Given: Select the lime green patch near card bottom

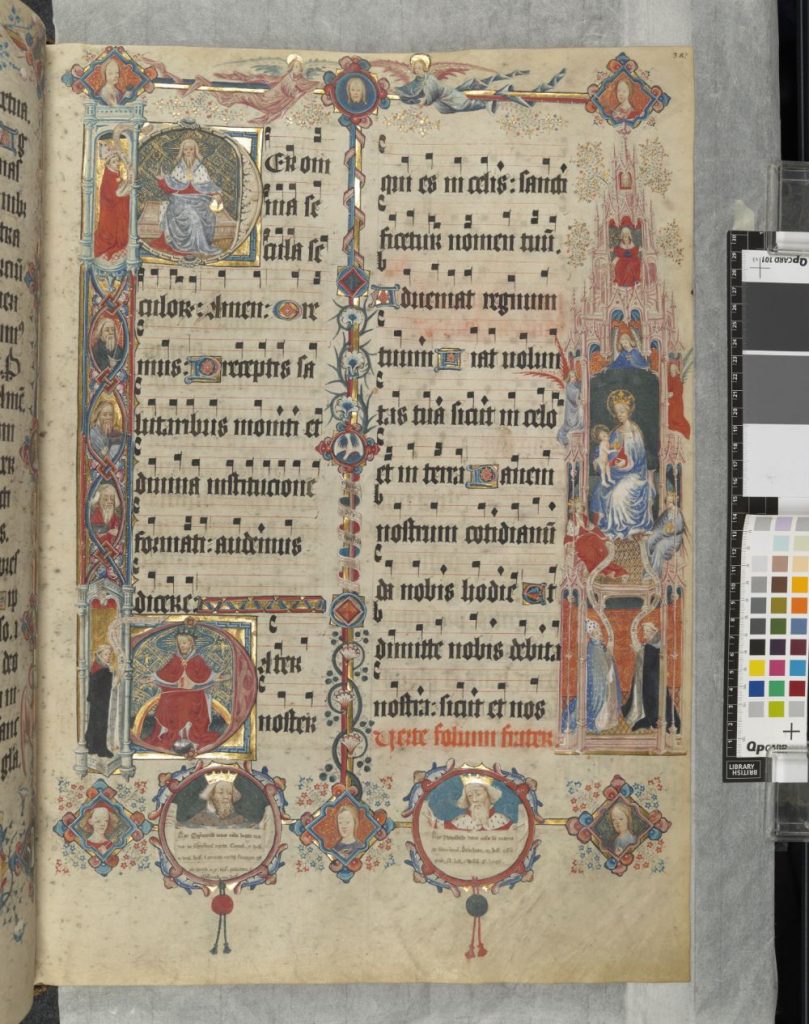Looking at the screenshot, I should 778,709.
